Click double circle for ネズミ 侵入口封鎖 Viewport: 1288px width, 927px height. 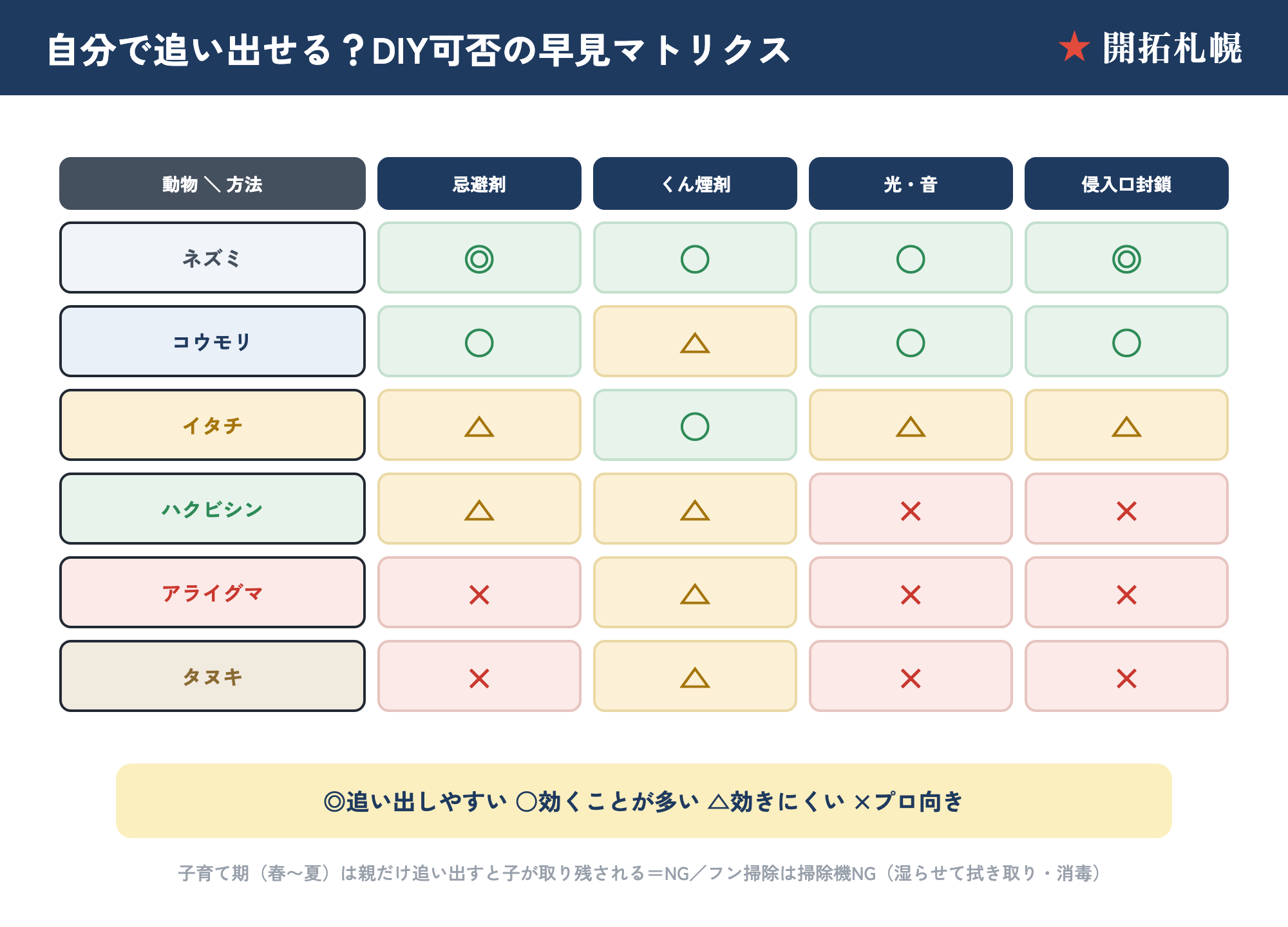[x=1126, y=259]
